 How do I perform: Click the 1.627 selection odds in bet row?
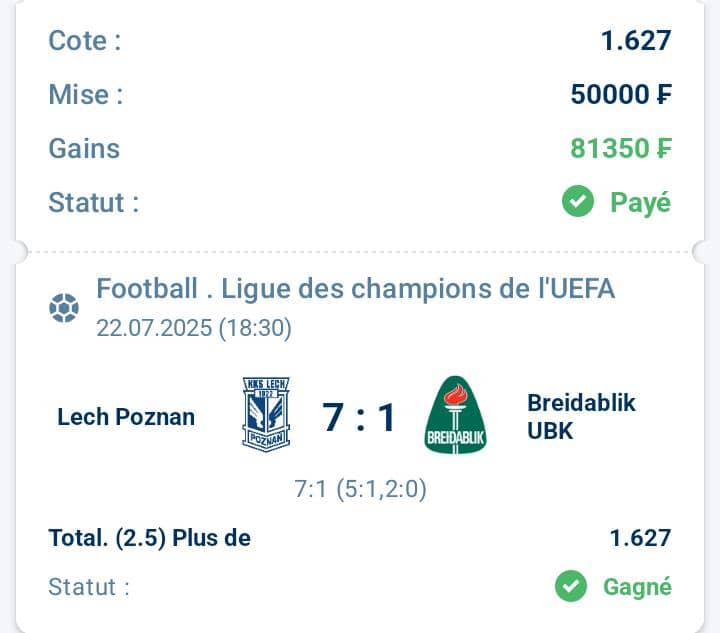[x=641, y=538]
